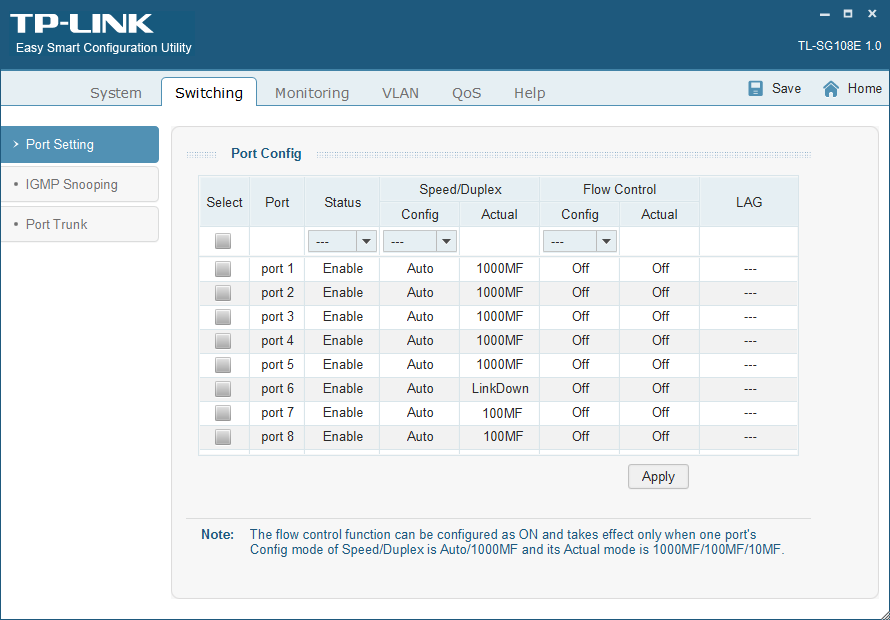890x620 pixels.
Task: Open the QoS tab
Action: pyautogui.click(x=466, y=92)
